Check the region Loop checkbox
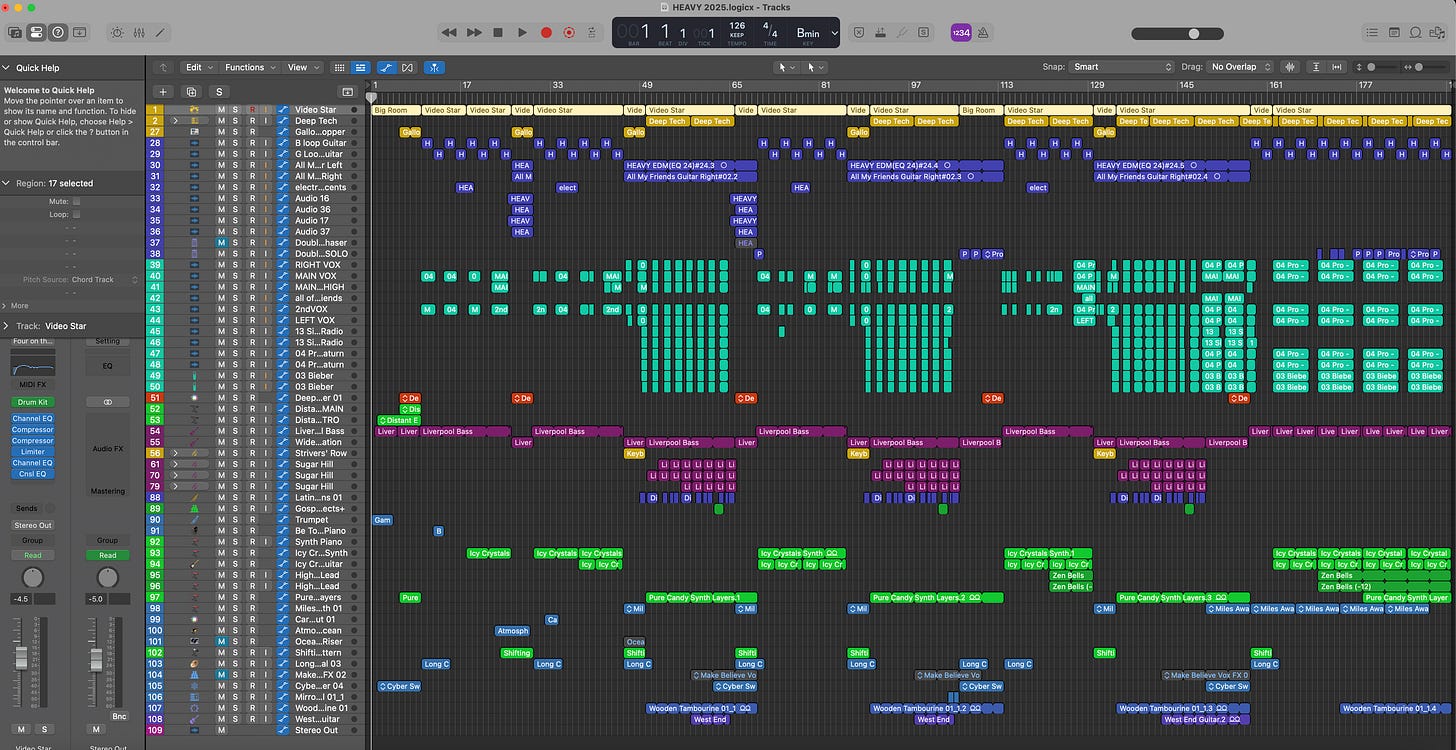Image resolution: width=1456 pixels, height=750 pixels. click(76, 214)
